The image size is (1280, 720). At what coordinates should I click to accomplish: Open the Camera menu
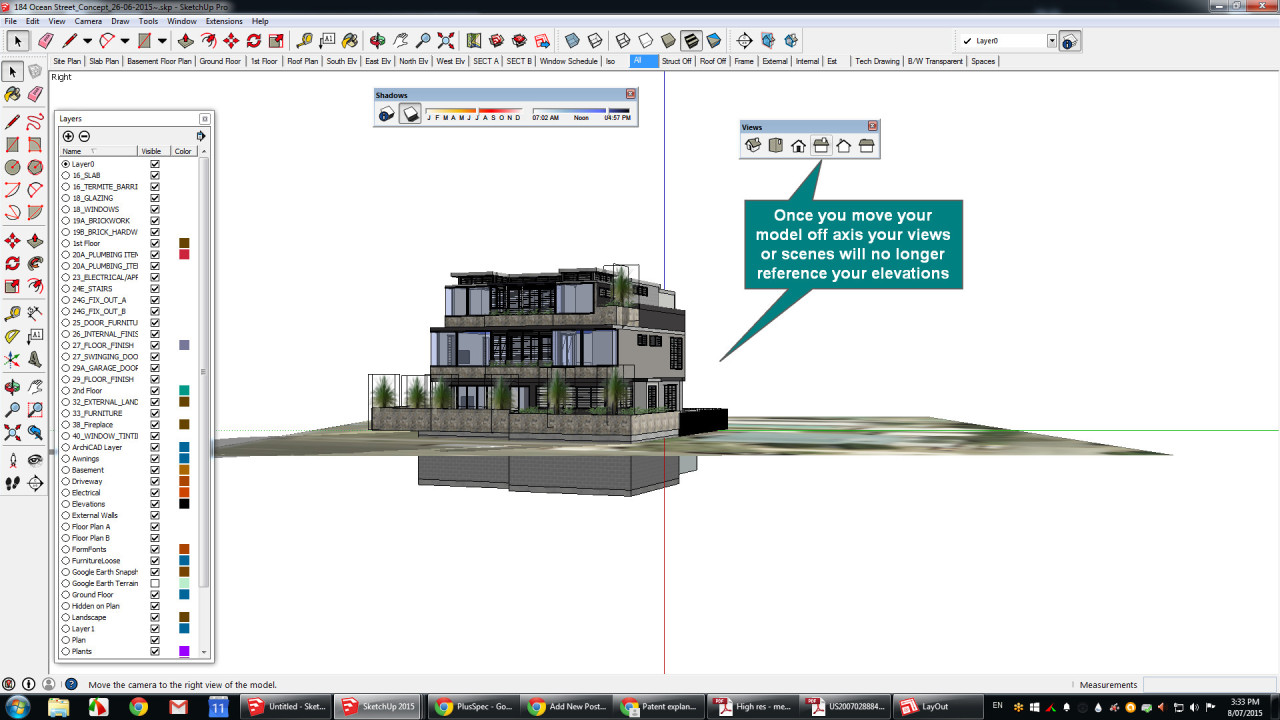[x=88, y=21]
